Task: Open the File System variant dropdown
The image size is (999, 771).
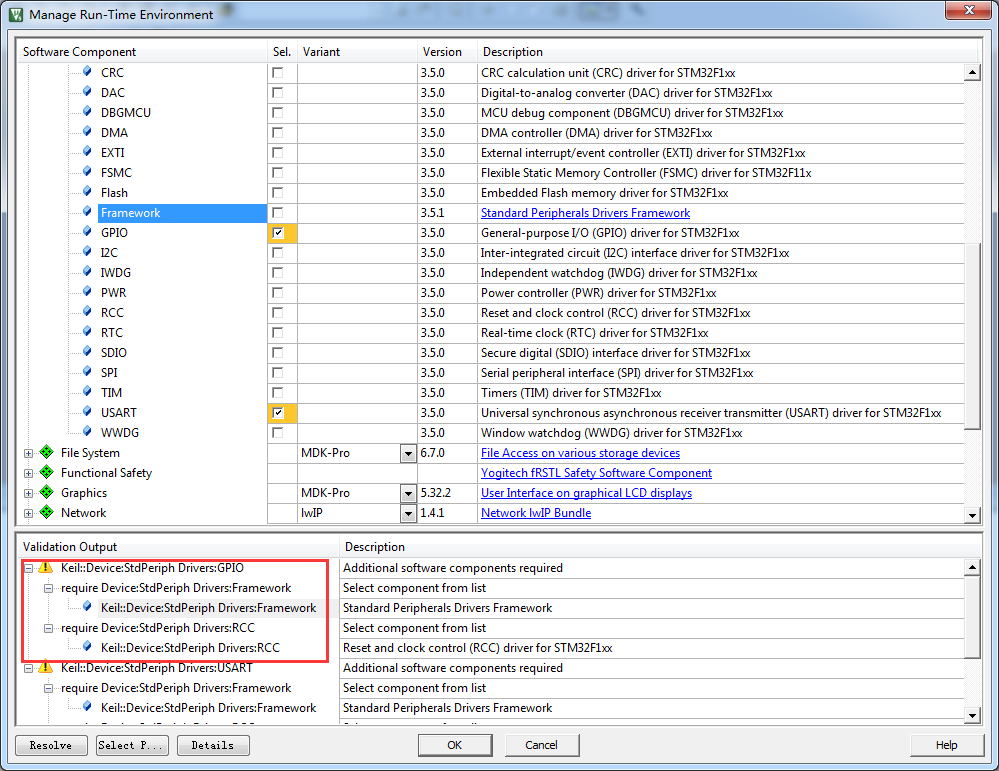Action: pyautogui.click(x=408, y=454)
